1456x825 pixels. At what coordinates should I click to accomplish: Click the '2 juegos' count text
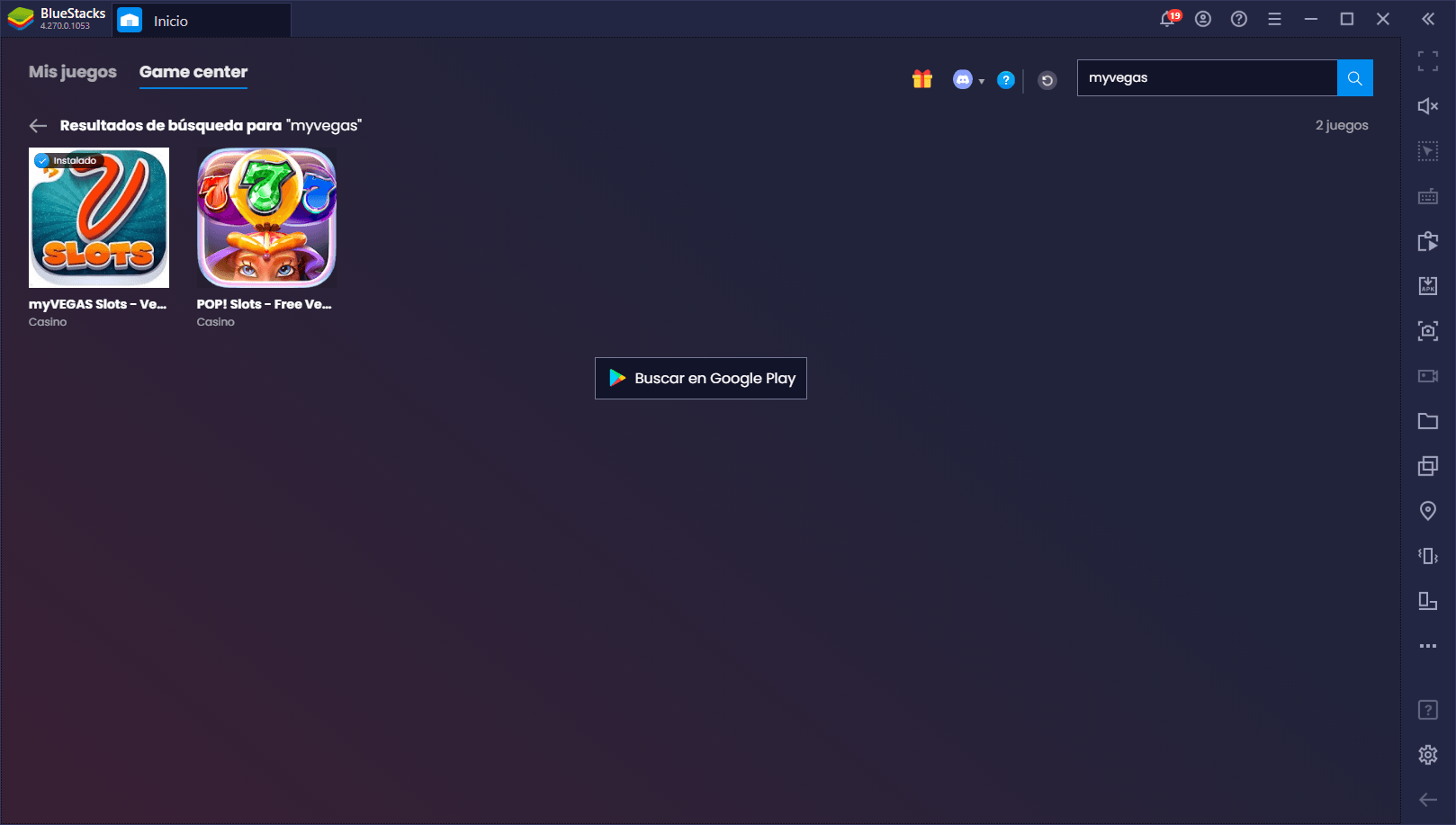pos(1342,126)
